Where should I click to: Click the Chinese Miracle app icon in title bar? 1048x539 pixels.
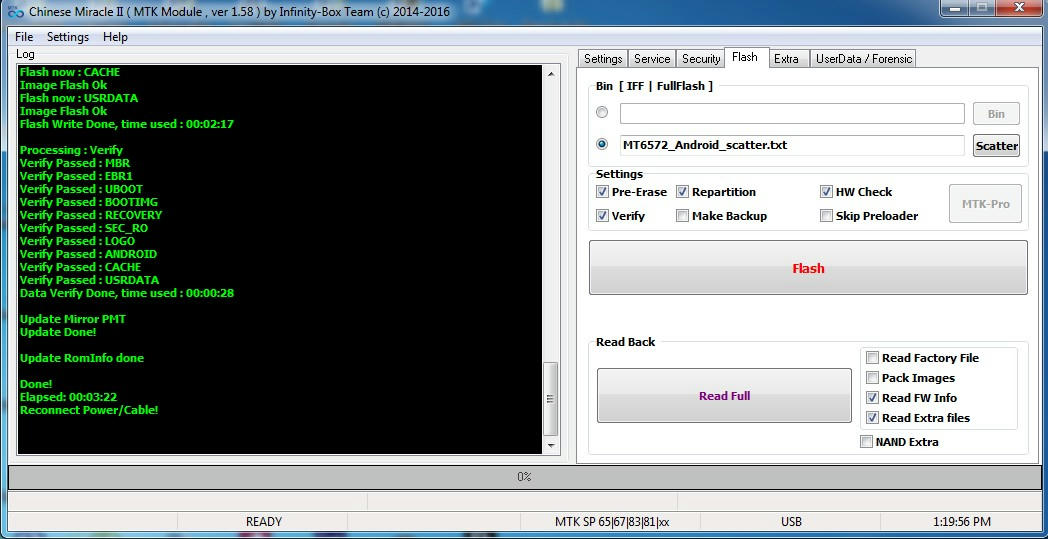14,12
